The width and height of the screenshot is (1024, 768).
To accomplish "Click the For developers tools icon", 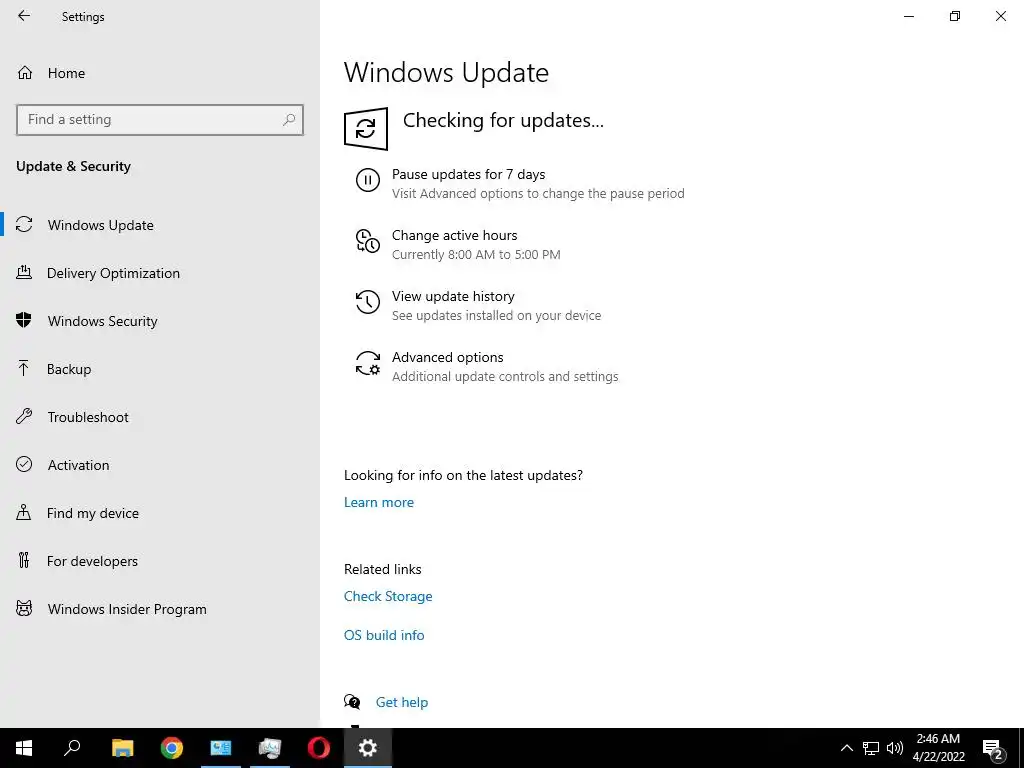I will point(24,560).
